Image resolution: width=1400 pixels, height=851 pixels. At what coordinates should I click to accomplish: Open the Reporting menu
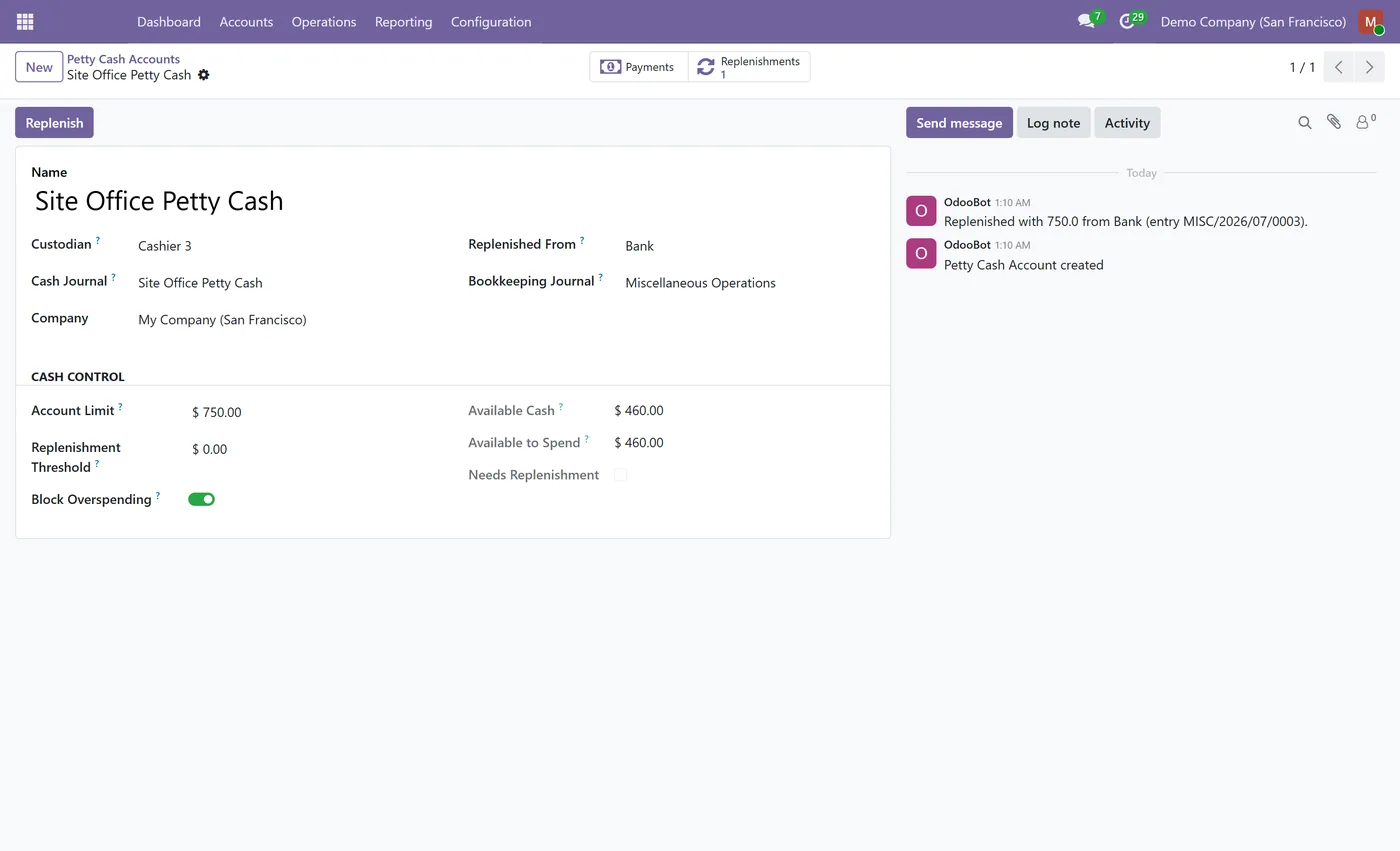tap(404, 21)
